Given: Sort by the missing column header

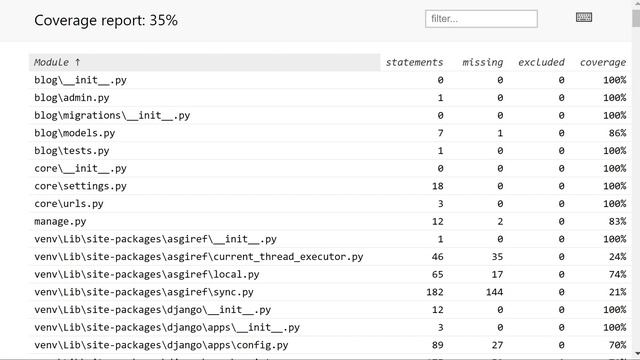Looking at the screenshot, I should 482,62.
